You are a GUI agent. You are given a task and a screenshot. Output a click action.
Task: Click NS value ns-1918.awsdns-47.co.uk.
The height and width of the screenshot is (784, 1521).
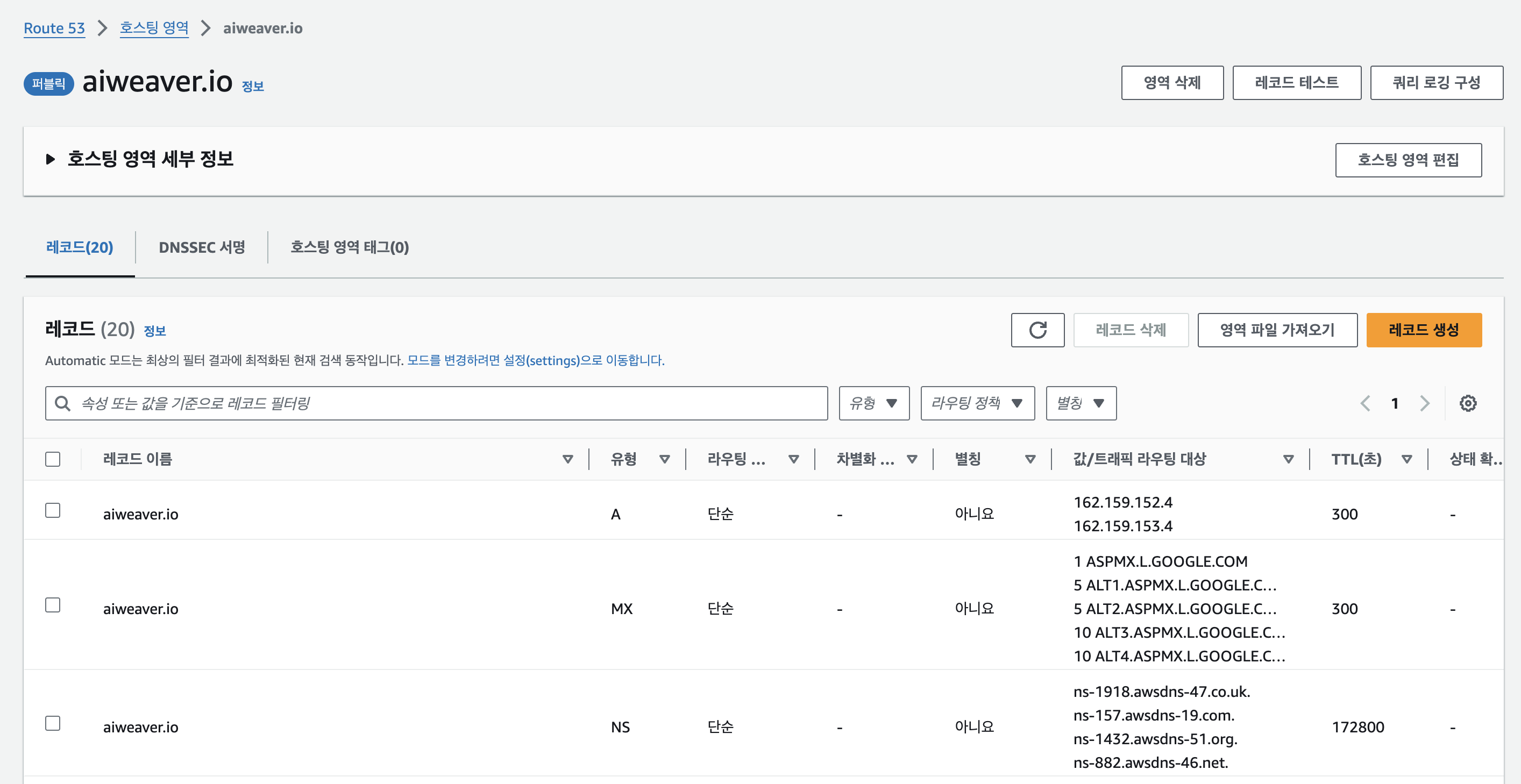pos(1161,692)
